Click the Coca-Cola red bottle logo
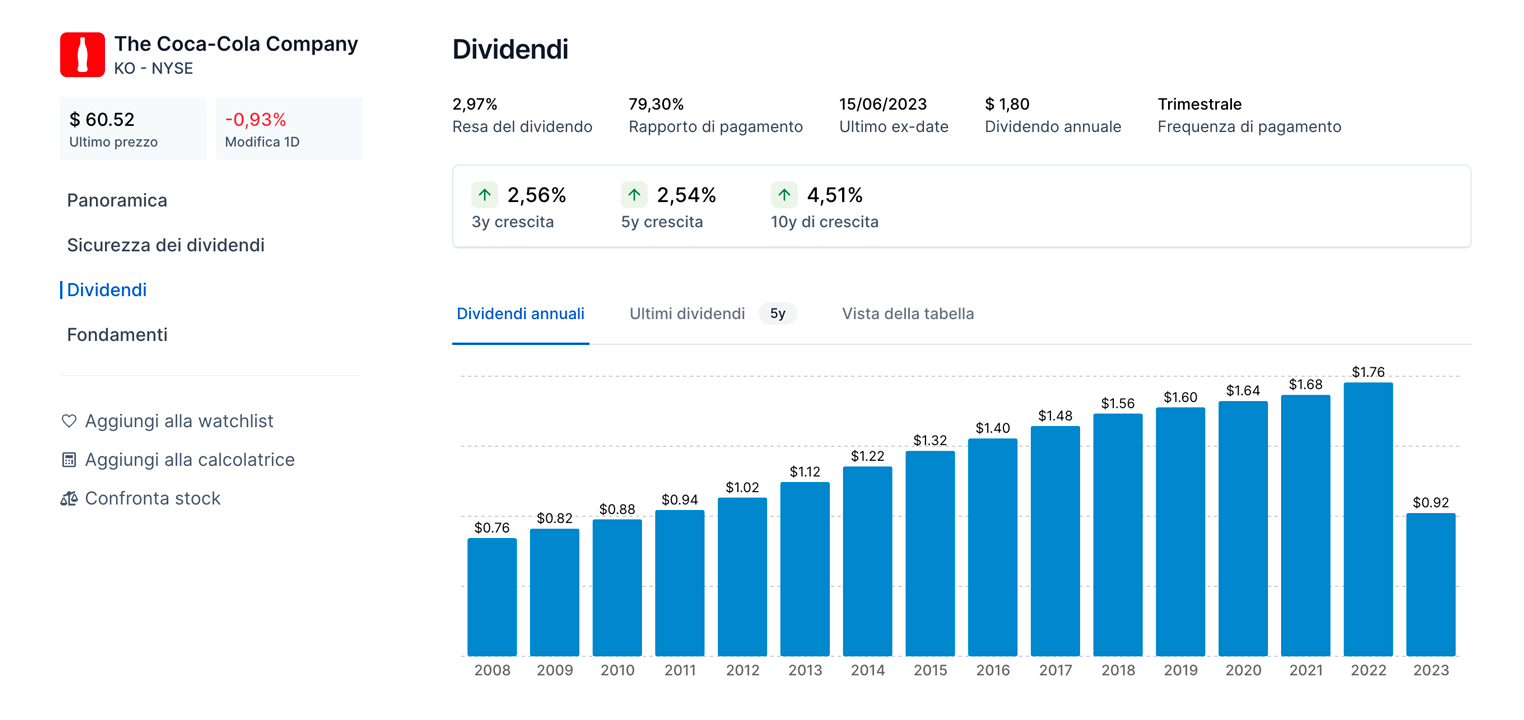This screenshot has width=1524, height=720. pyautogui.click(x=82, y=55)
